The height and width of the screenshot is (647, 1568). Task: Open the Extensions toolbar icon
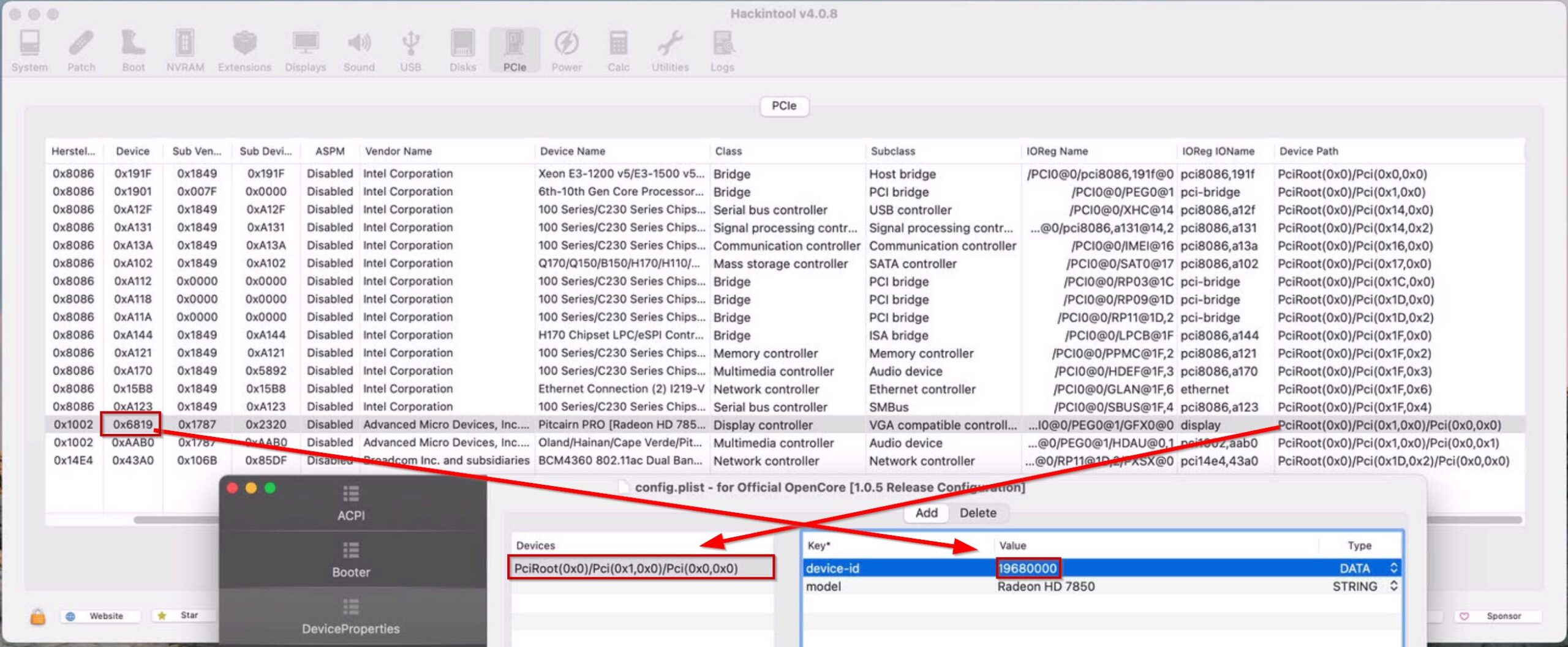click(x=244, y=50)
